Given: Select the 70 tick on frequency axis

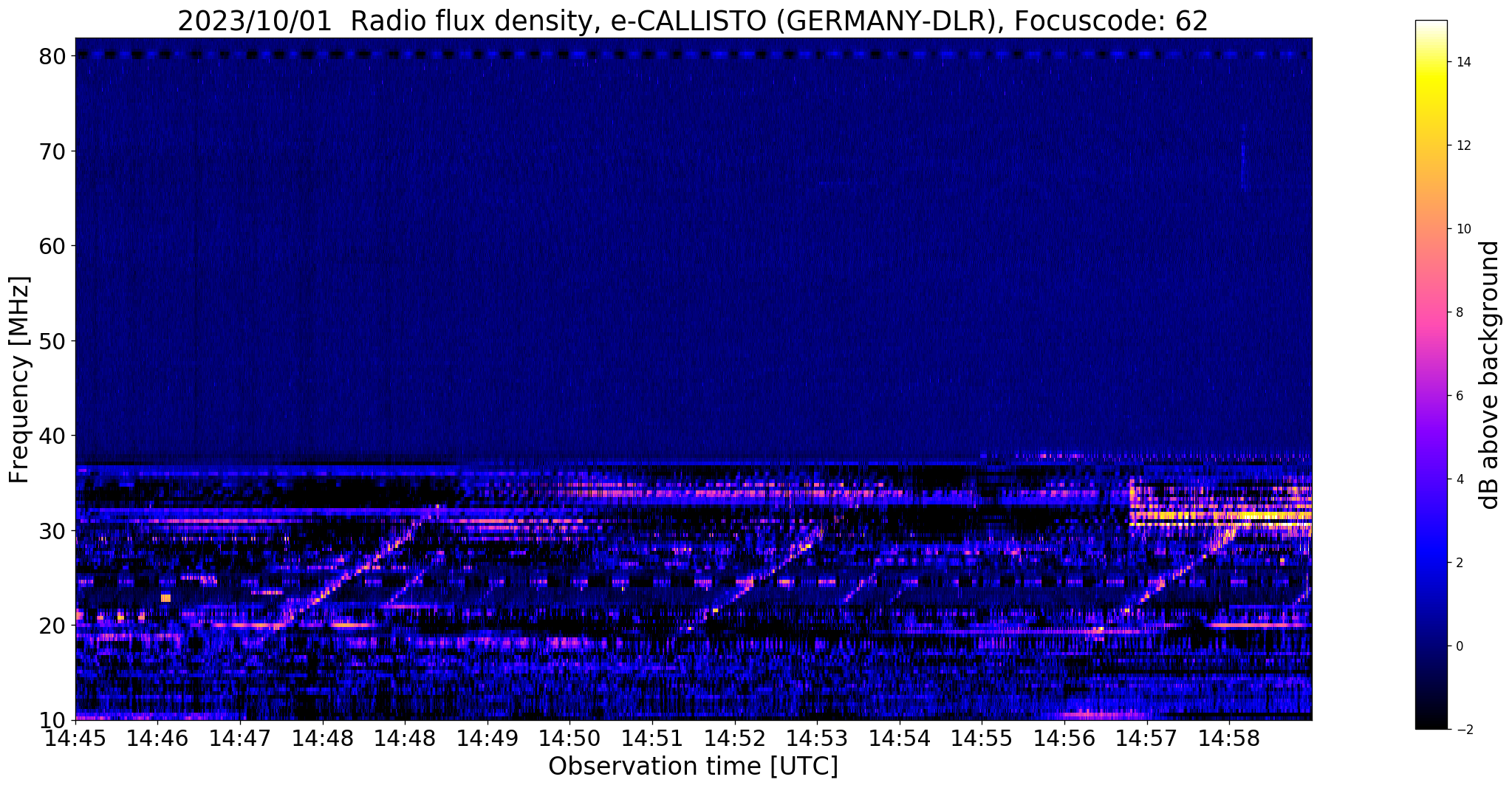Looking at the screenshot, I should point(53,151).
